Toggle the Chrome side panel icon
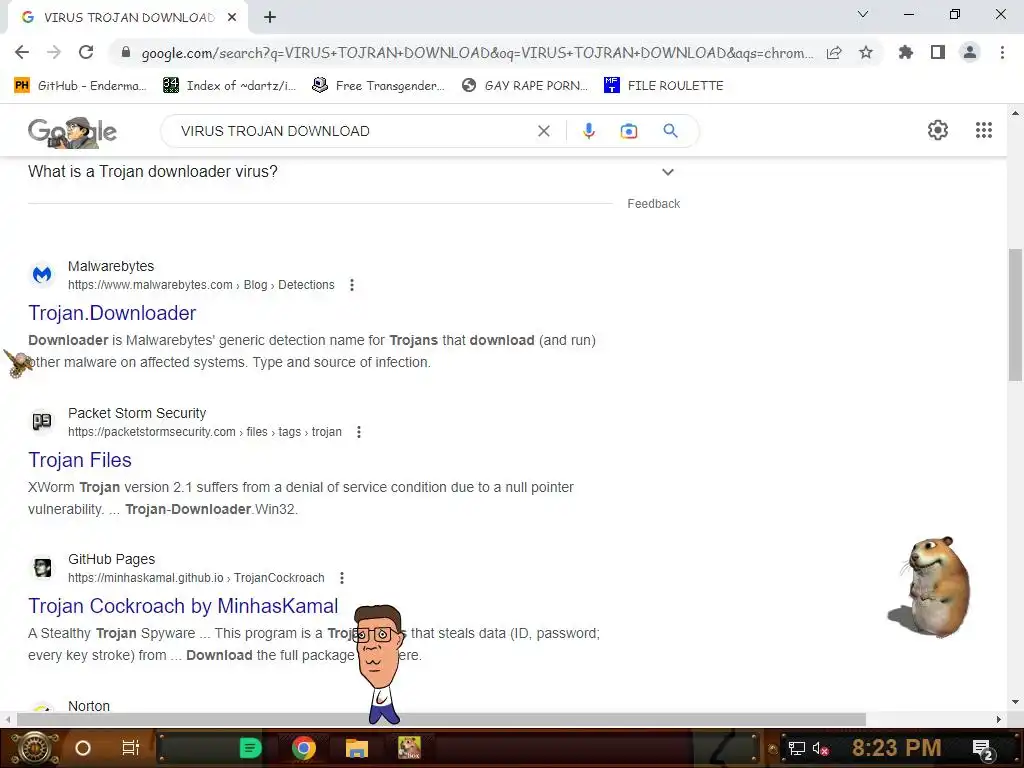Viewport: 1024px width, 768px height. (938, 52)
